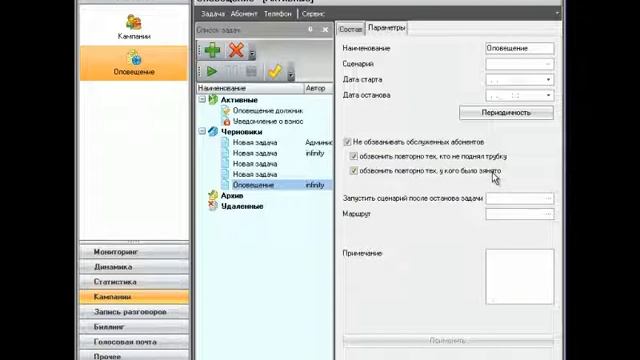Click the Периодичность button

(x=506, y=113)
